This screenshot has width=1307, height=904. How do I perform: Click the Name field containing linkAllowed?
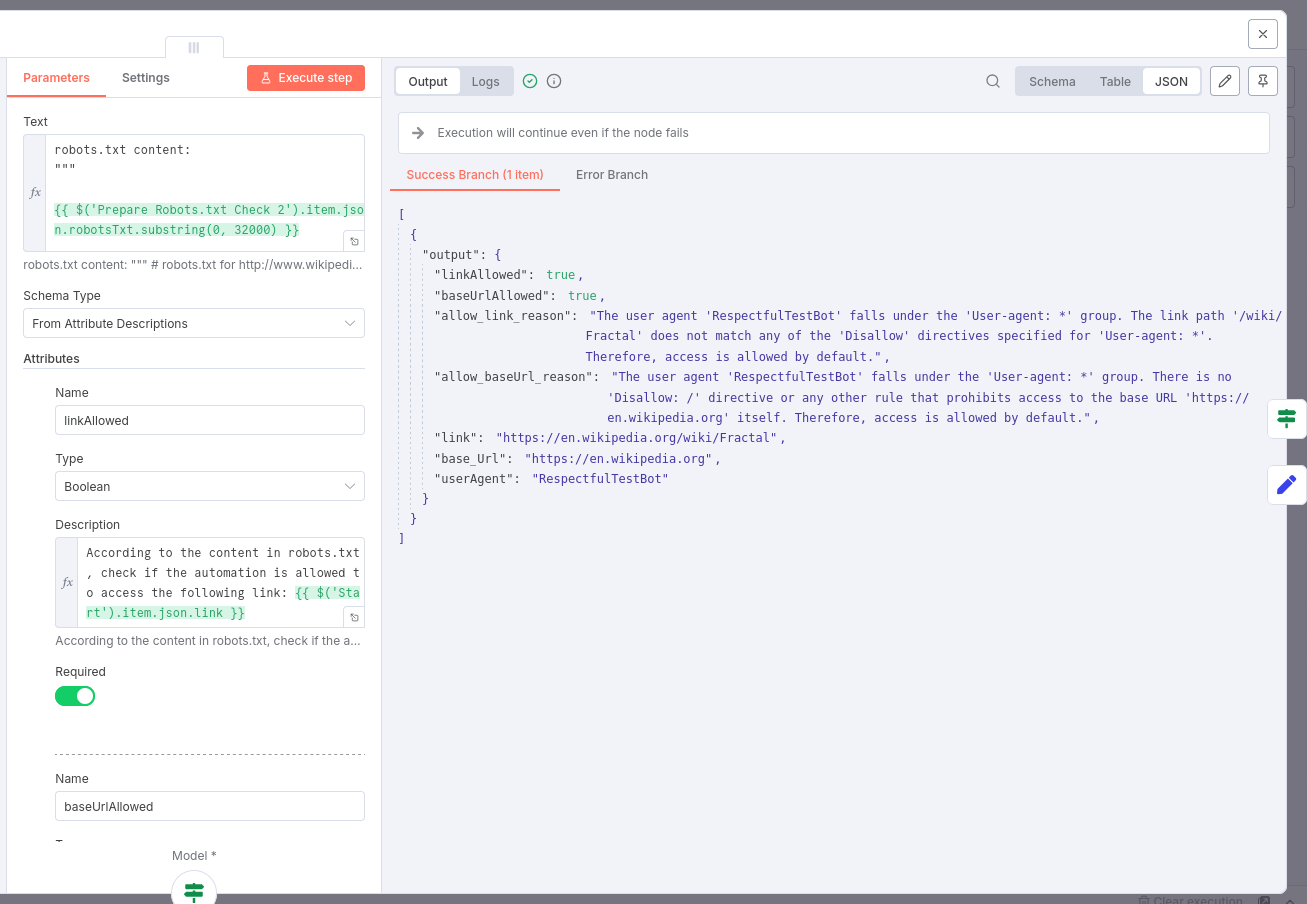point(210,420)
